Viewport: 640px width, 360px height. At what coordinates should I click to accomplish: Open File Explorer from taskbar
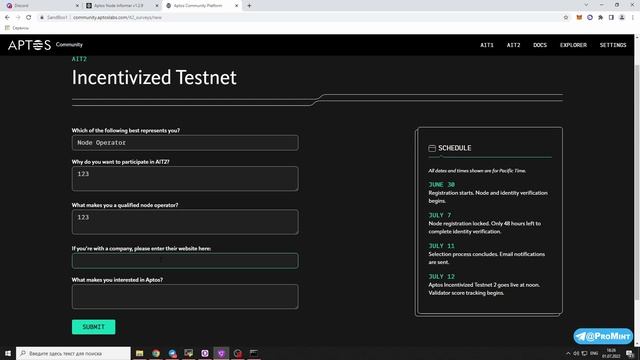coord(140,353)
